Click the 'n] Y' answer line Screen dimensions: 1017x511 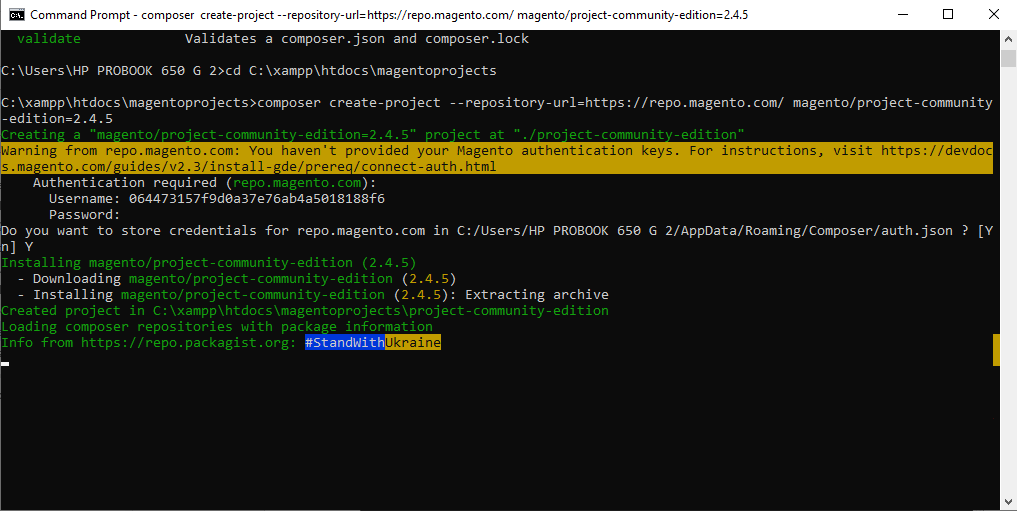coord(18,246)
